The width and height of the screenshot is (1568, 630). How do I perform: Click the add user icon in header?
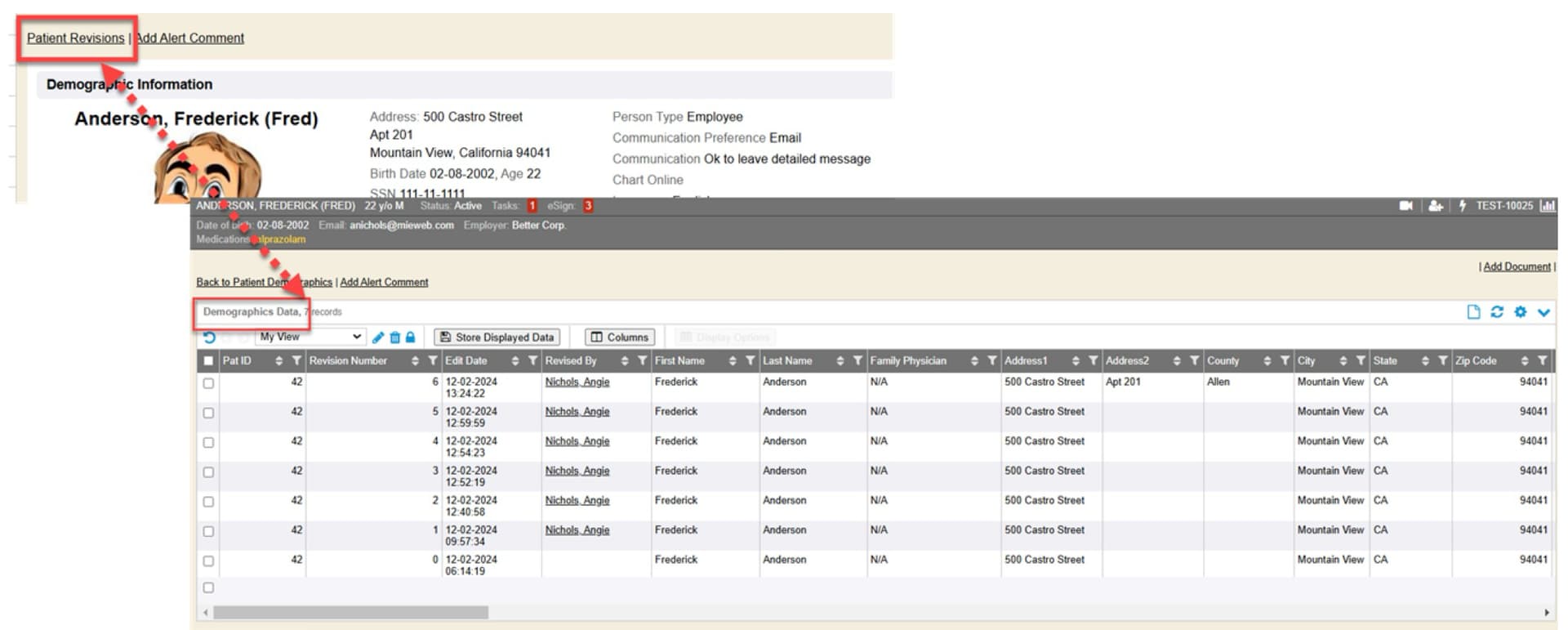[x=1435, y=206]
